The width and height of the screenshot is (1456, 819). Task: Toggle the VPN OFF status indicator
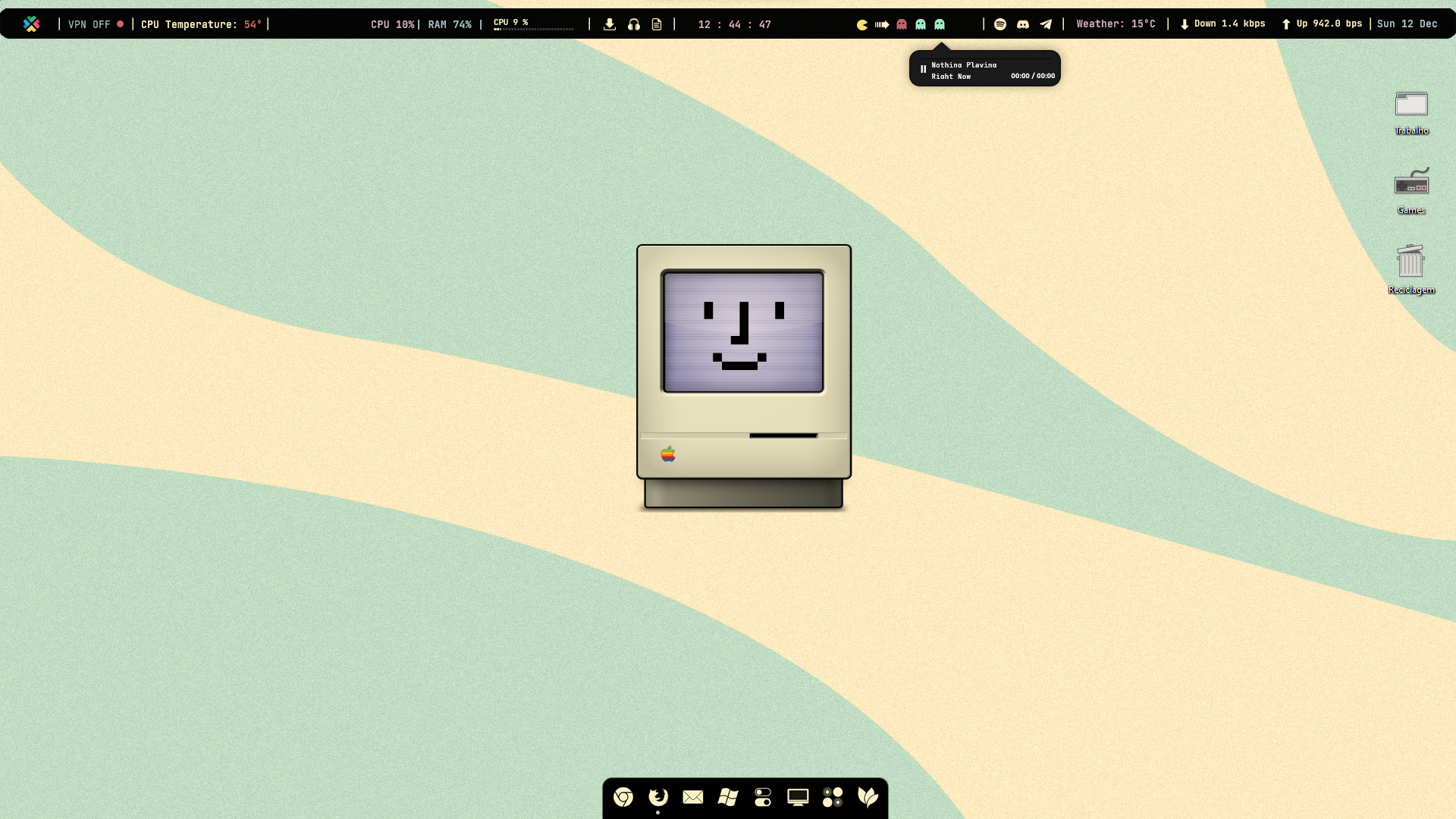[x=96, y=24]
